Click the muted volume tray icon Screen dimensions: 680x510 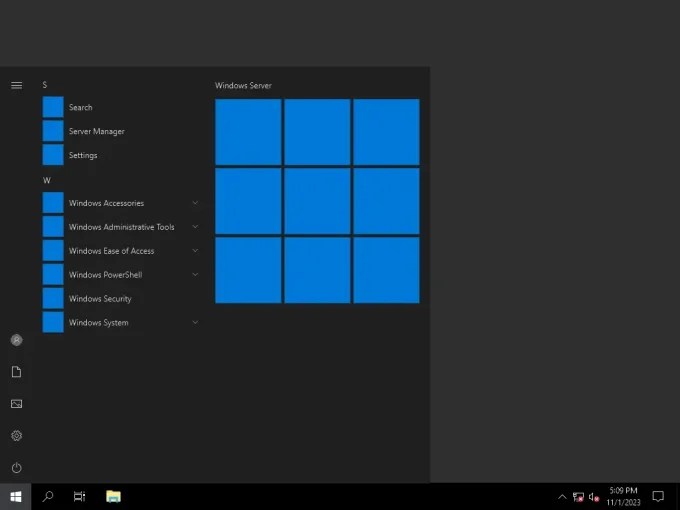(x=594, y=497)
